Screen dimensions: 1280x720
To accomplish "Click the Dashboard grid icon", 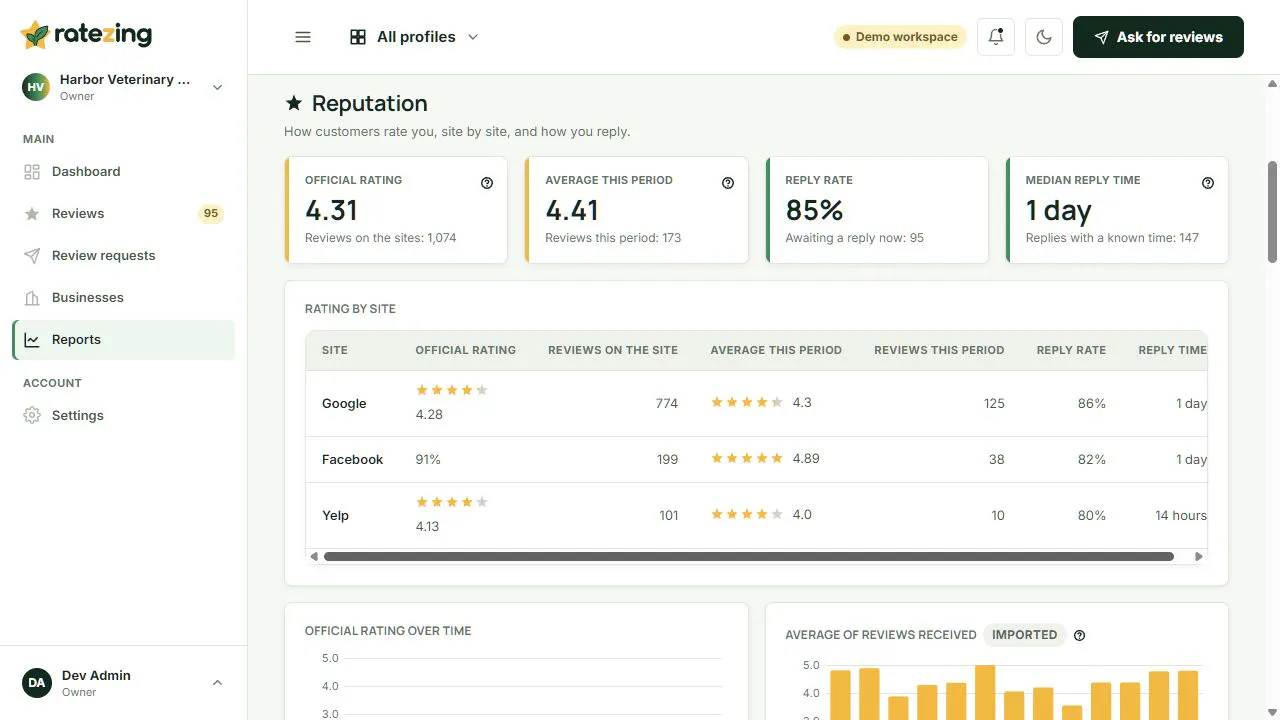I will tap(32, 172).
